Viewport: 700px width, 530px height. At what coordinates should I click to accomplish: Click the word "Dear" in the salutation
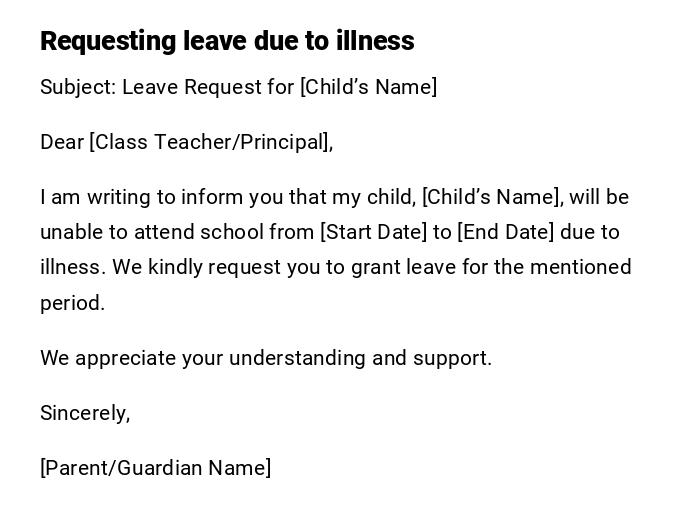point(62,142)
